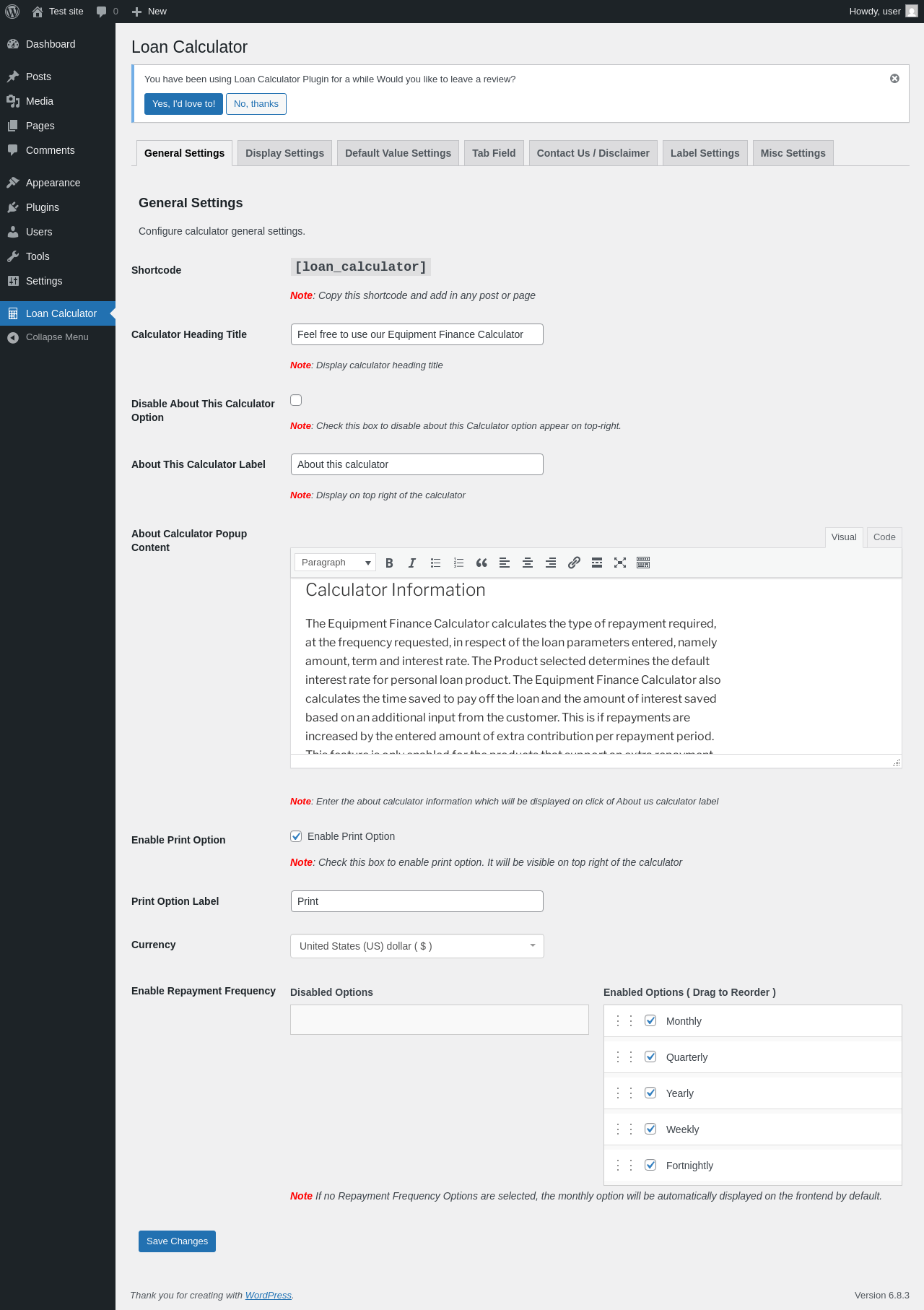Viewport: 924px width, 1310px height.
Task: Click the editor resize handle corner
Action: pyautogui.click(x=896, y=762)
